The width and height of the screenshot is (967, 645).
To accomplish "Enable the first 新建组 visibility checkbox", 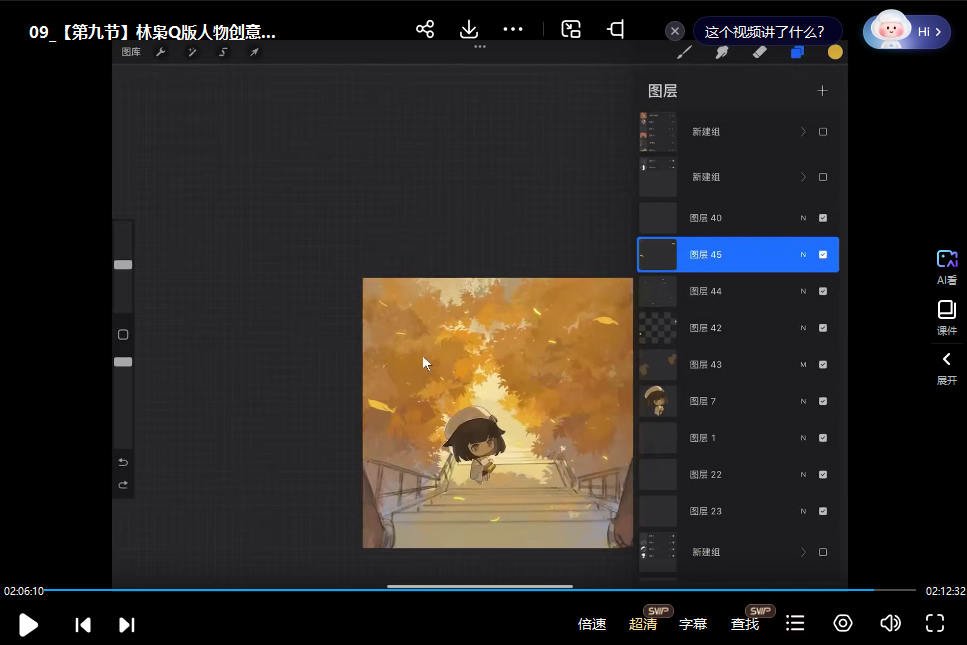I will [823, 132].
